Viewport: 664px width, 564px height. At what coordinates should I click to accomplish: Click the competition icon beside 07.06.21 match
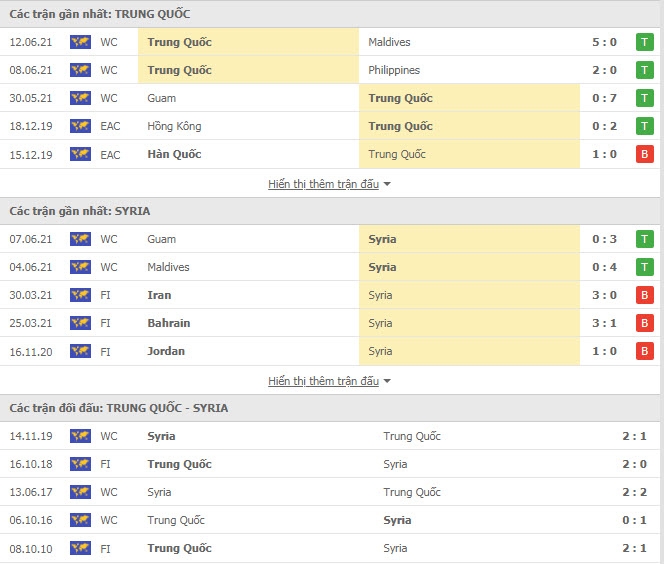(x=80, y=239)
